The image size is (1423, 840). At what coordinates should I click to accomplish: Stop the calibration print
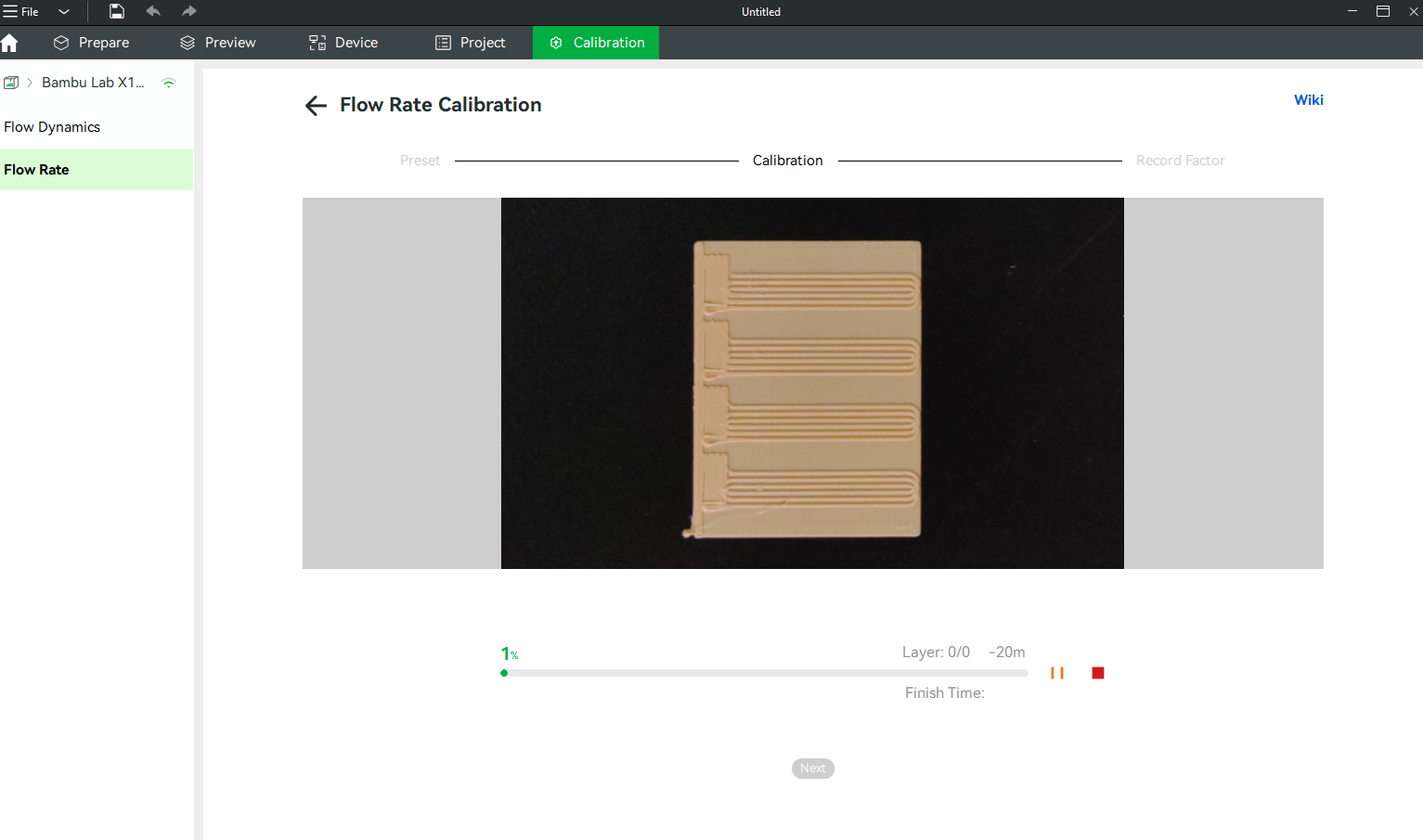pyautogui.click(x=1098, y=673)
